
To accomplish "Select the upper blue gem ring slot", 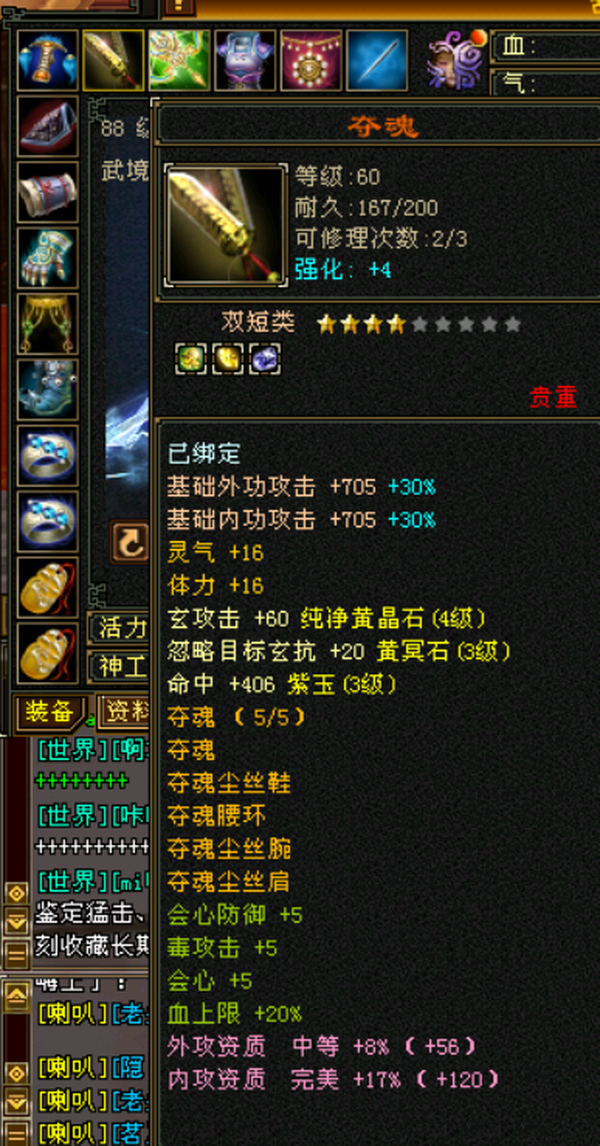I will [x=48, y=455].
